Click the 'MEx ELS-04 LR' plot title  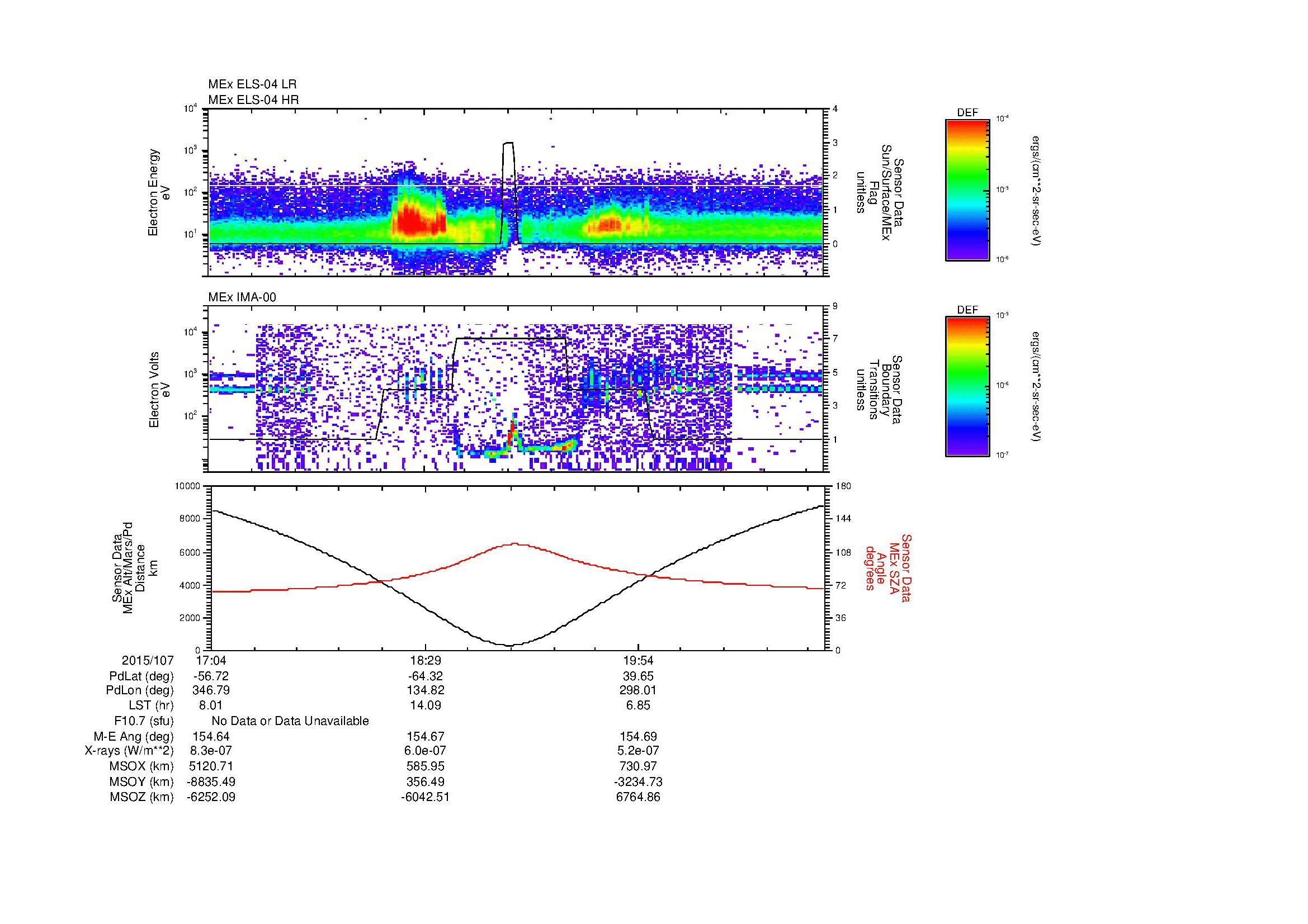[252, 84]
